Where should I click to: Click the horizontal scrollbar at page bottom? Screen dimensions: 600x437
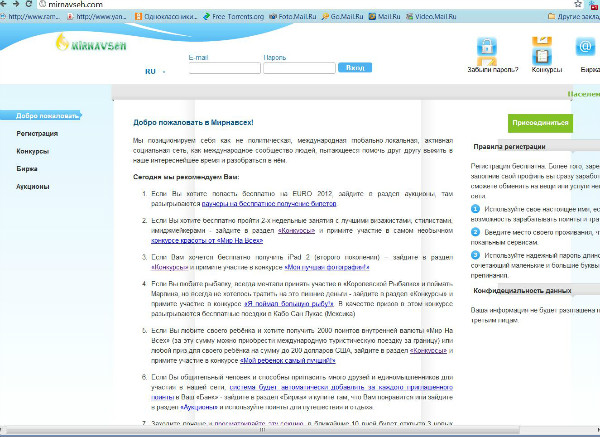point(262,430)
